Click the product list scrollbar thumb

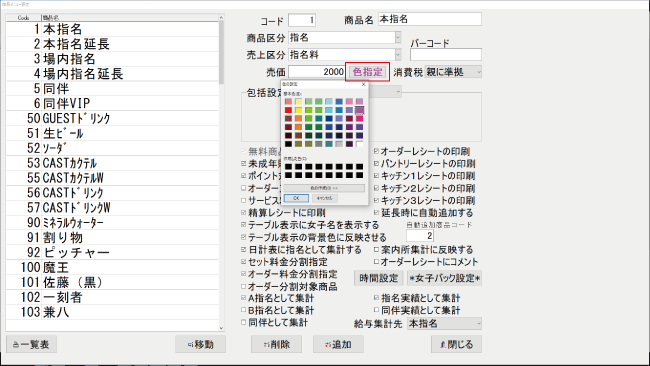coord(221,52)
